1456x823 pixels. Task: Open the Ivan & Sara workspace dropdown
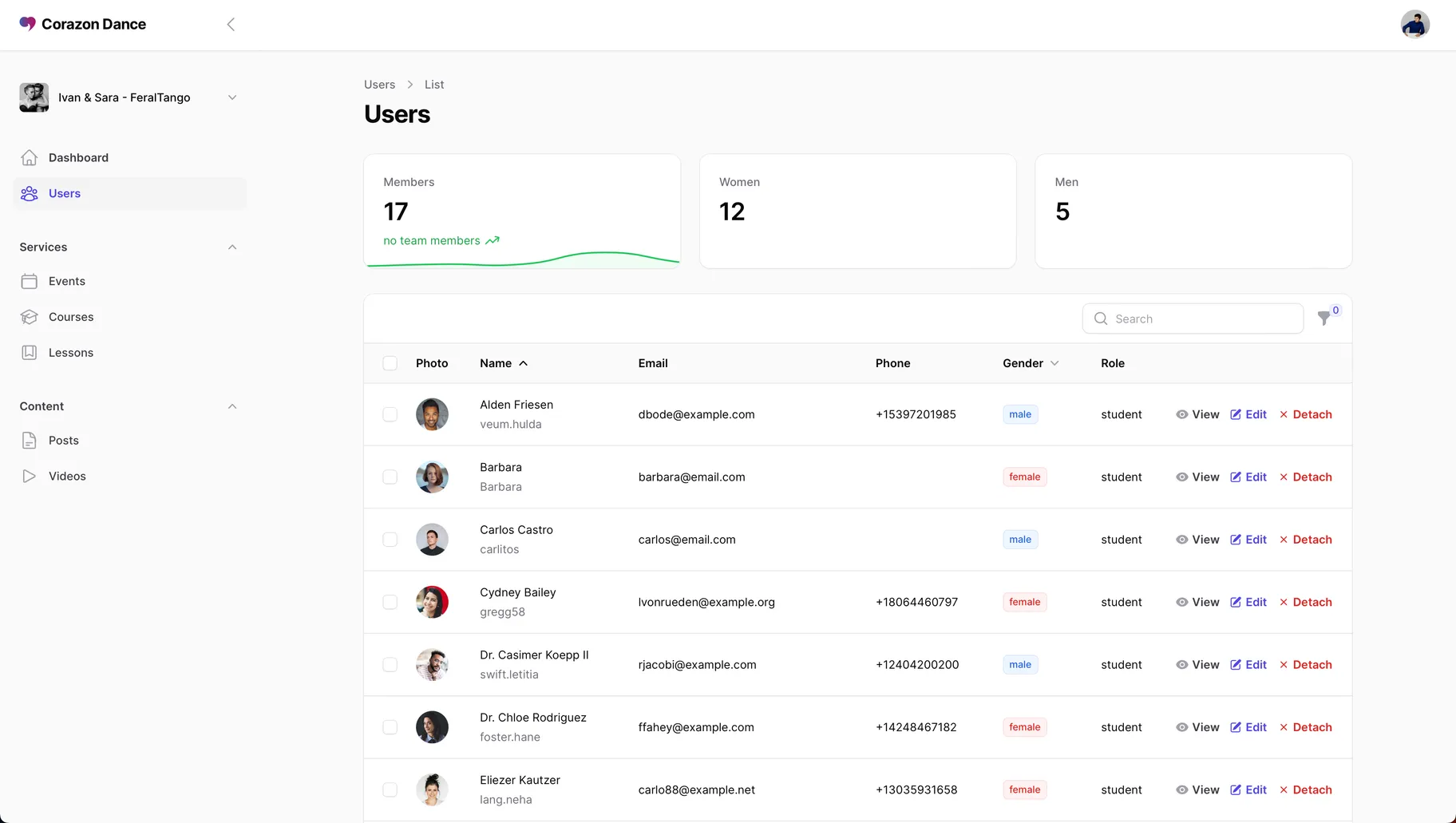[x=231, y=97]
